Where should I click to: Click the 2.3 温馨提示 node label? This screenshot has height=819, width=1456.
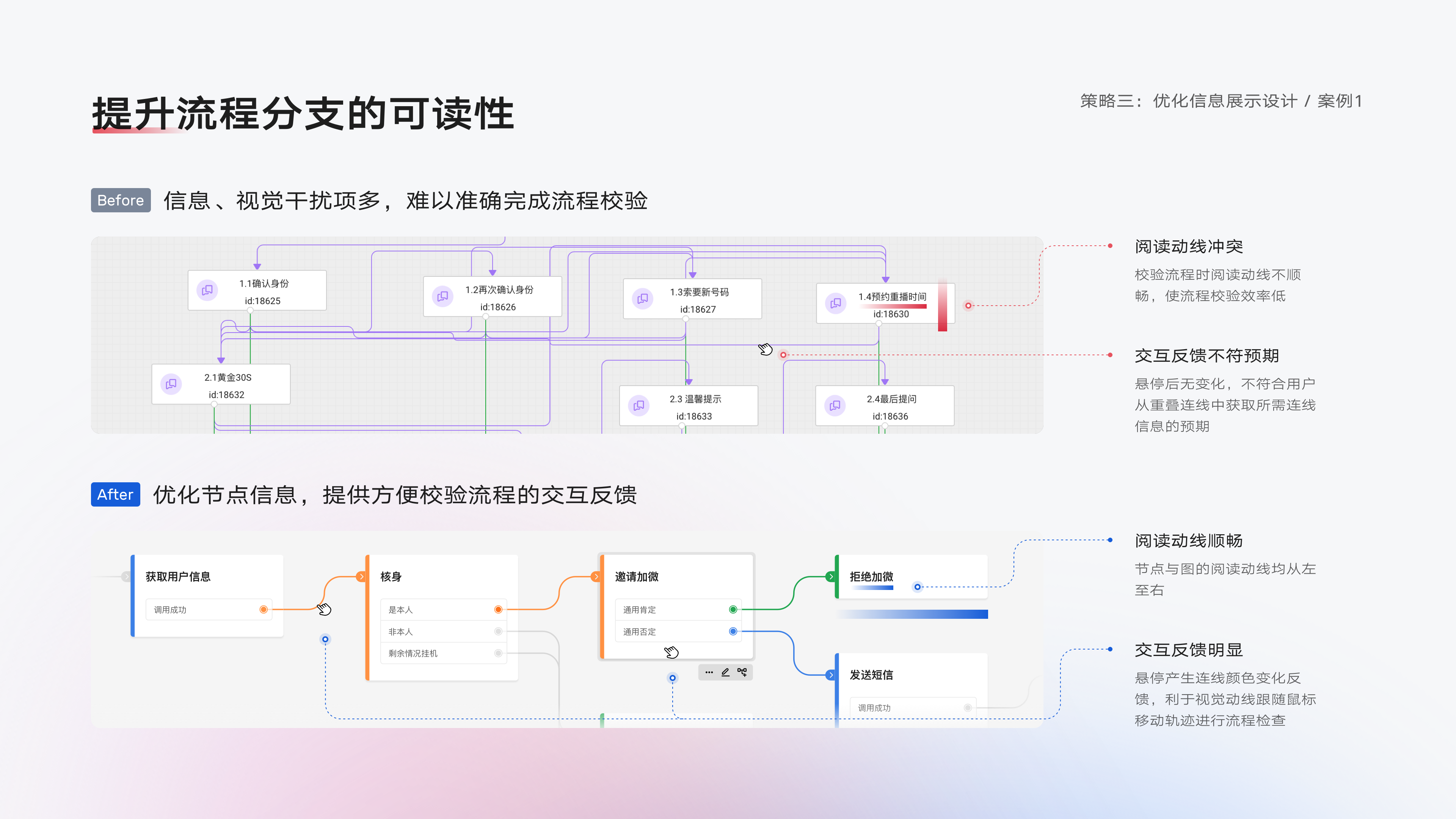tap(695, 399)
